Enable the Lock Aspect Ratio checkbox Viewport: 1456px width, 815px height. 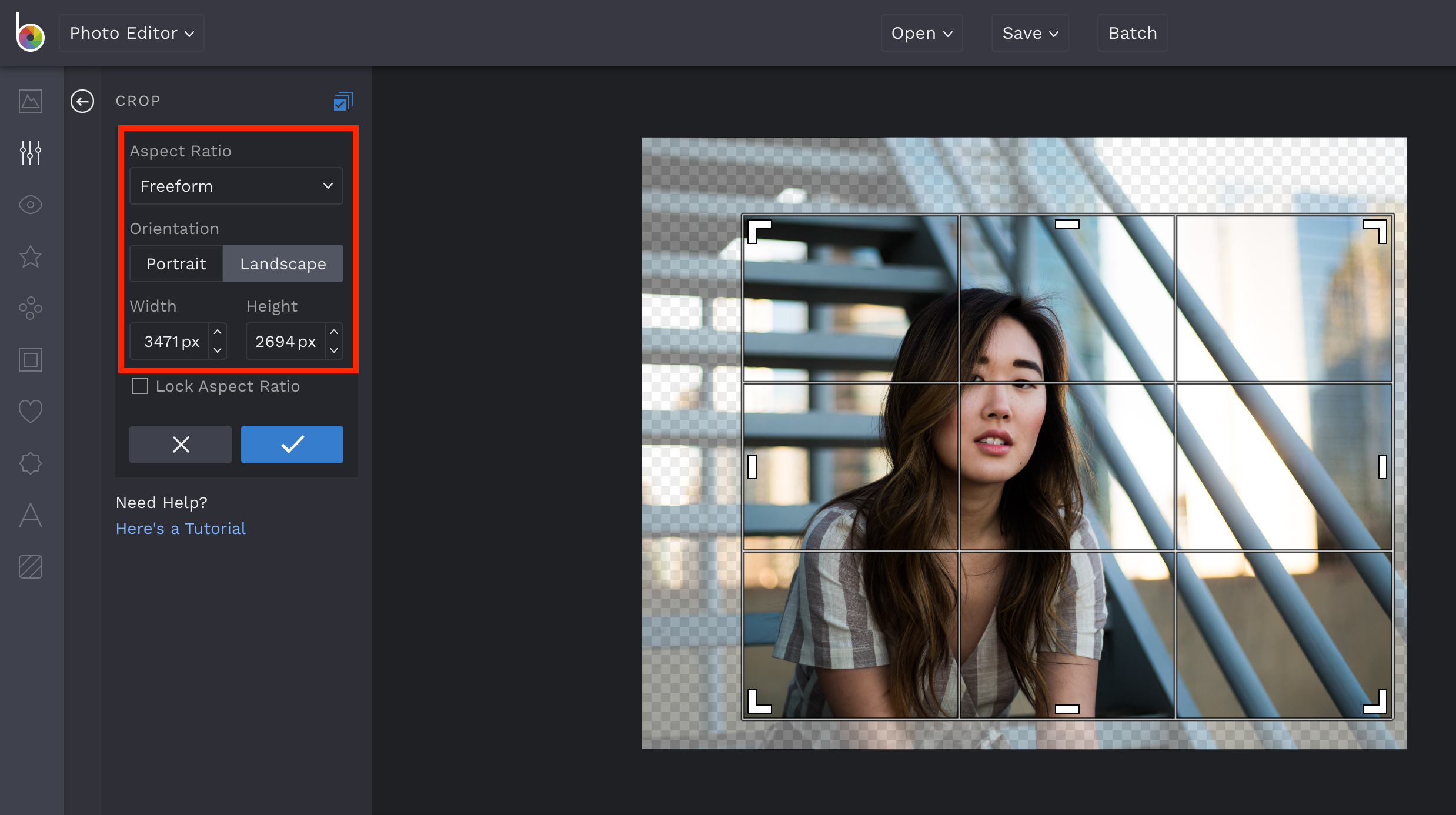[x=140, y=386]
